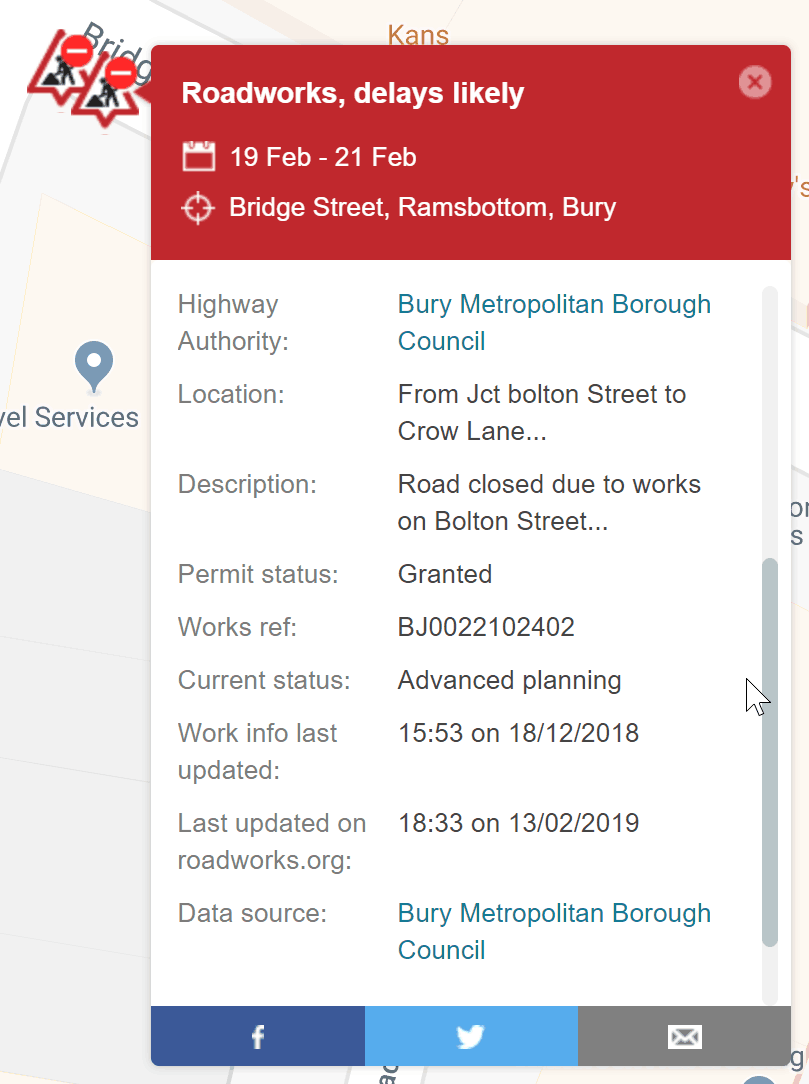Click the 19 Feb - 21 Feb date range

323,157
